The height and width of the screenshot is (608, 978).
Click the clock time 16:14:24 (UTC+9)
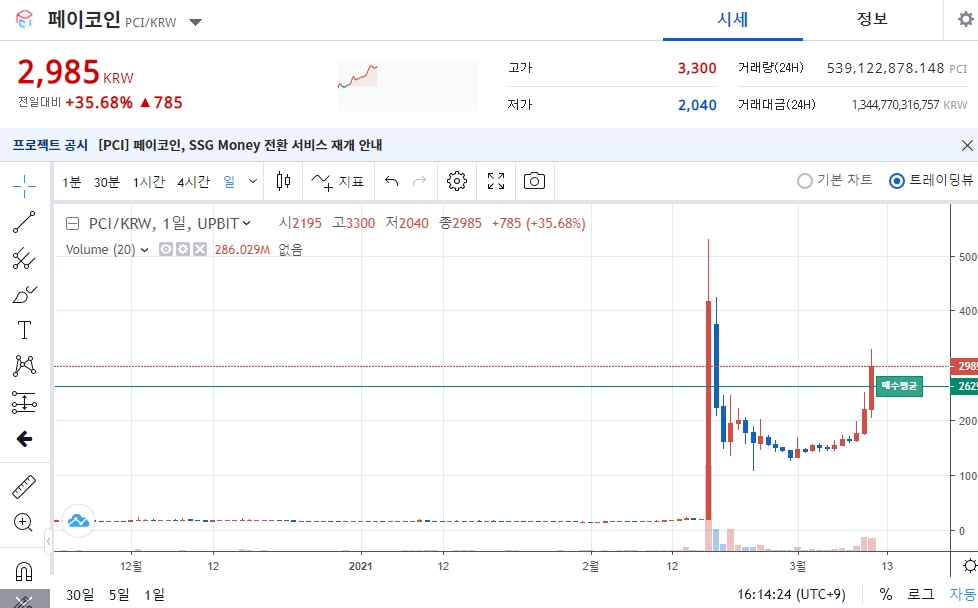[x=791, y=595]
